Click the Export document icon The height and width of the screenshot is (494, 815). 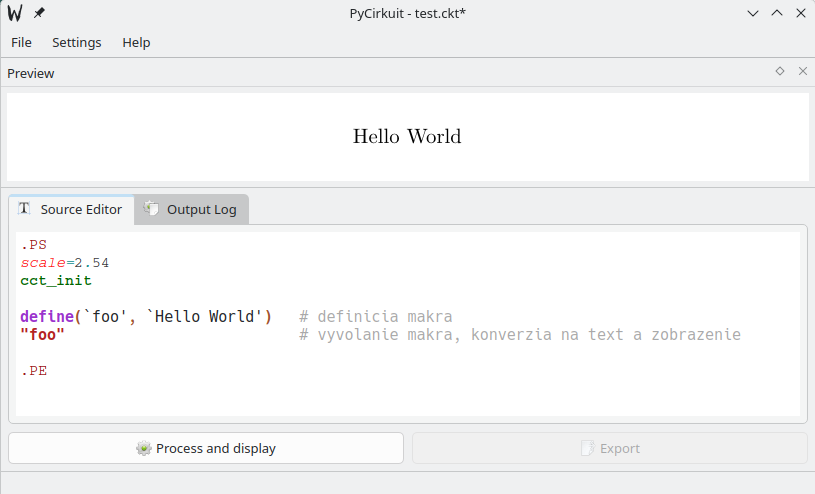(587, 449)
